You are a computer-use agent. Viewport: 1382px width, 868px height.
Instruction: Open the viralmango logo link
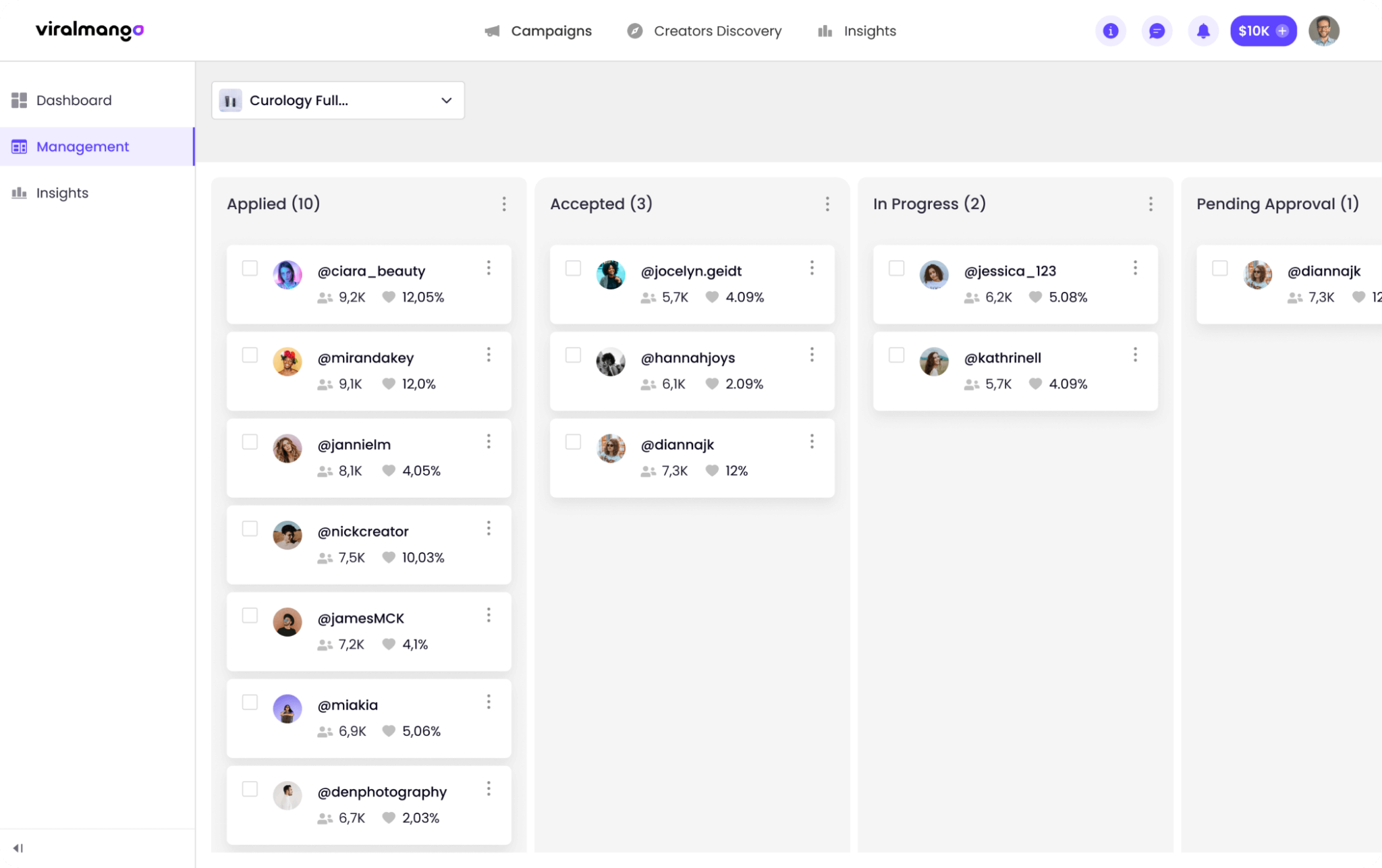click(x=88, y=30)
